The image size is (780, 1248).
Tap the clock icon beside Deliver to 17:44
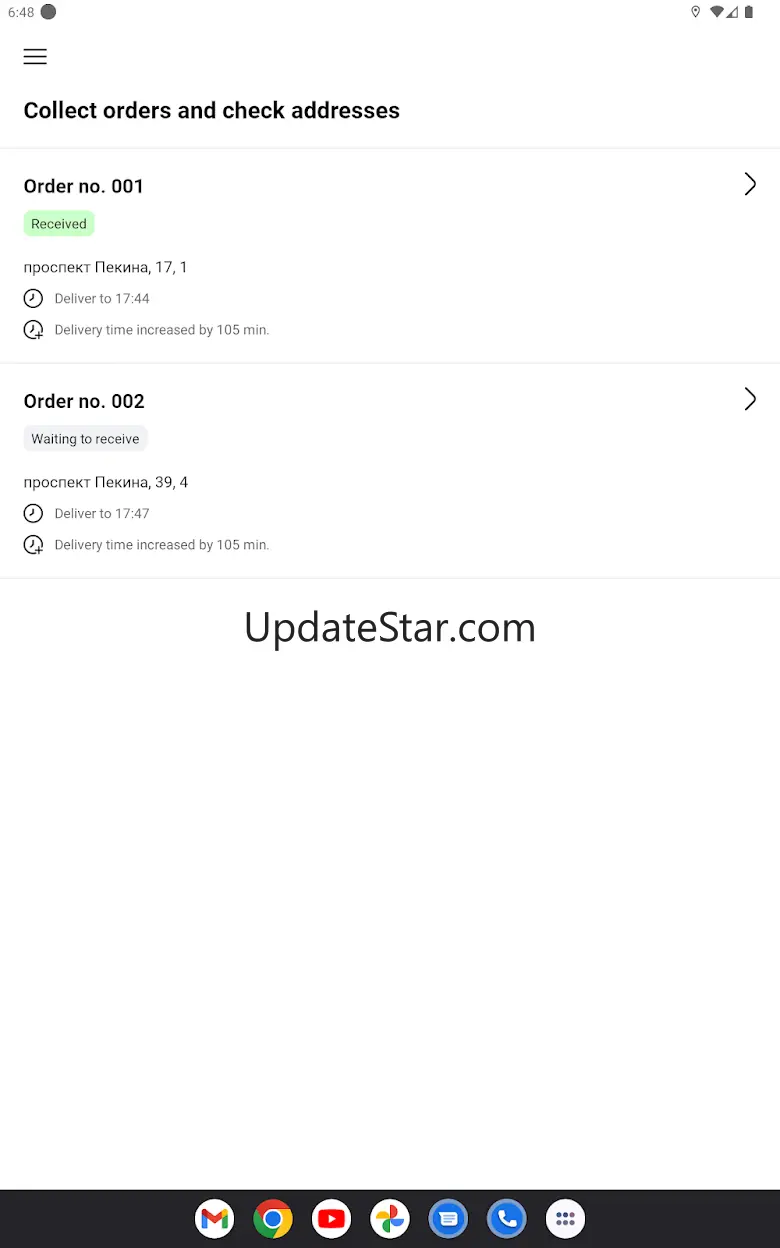(33, 298)
